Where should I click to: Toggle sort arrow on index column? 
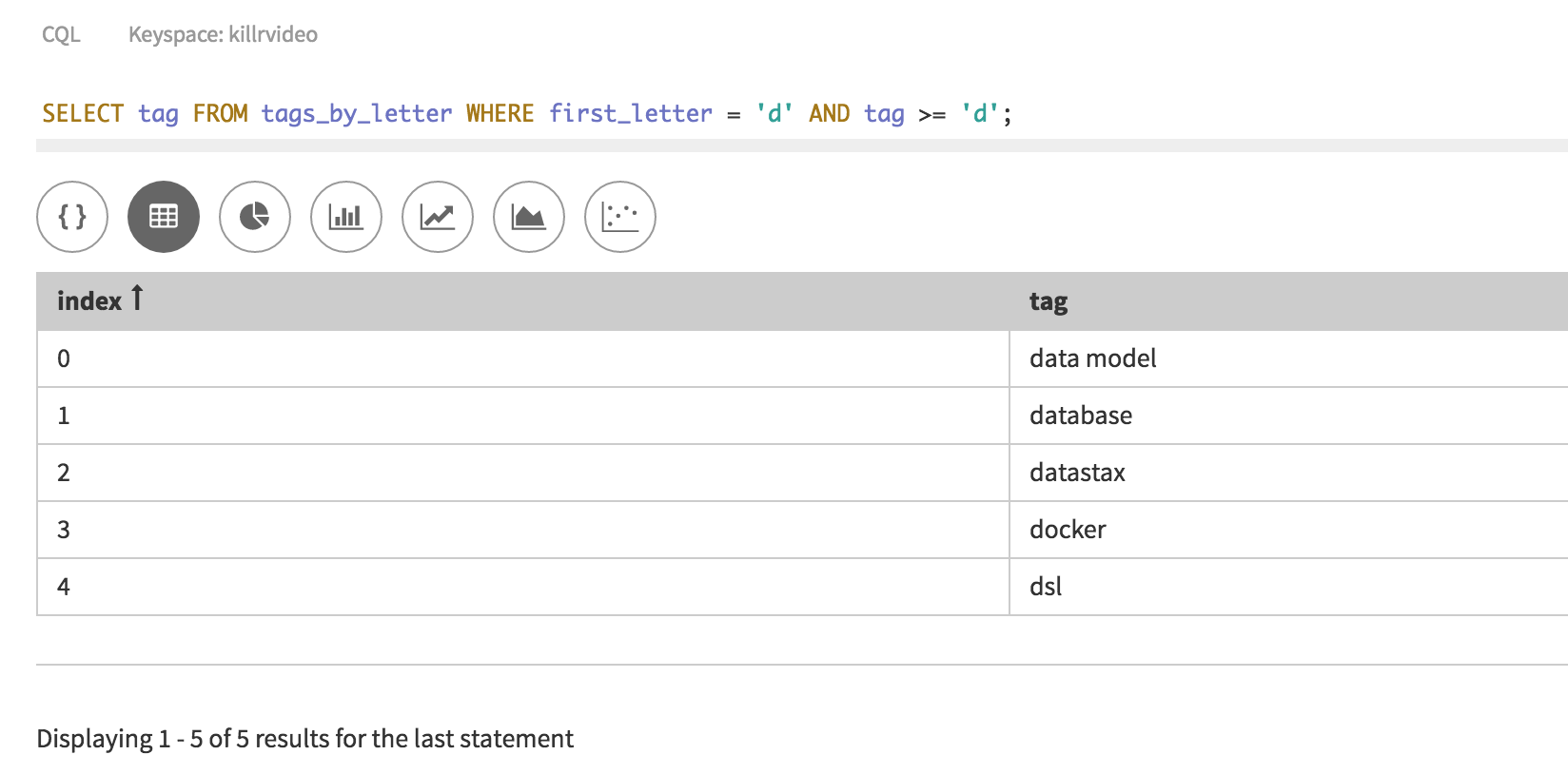[x=137, y=299]
